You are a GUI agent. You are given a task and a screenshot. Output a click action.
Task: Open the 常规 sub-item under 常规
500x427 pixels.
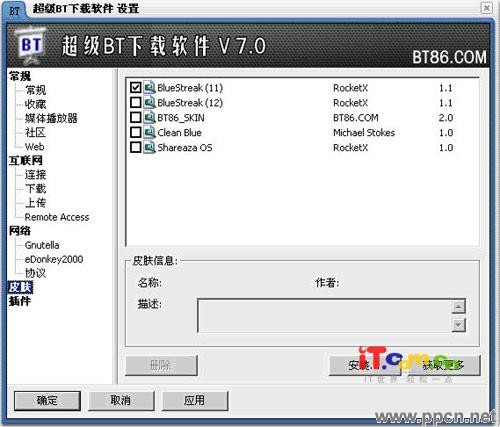(x=36, y=90)
